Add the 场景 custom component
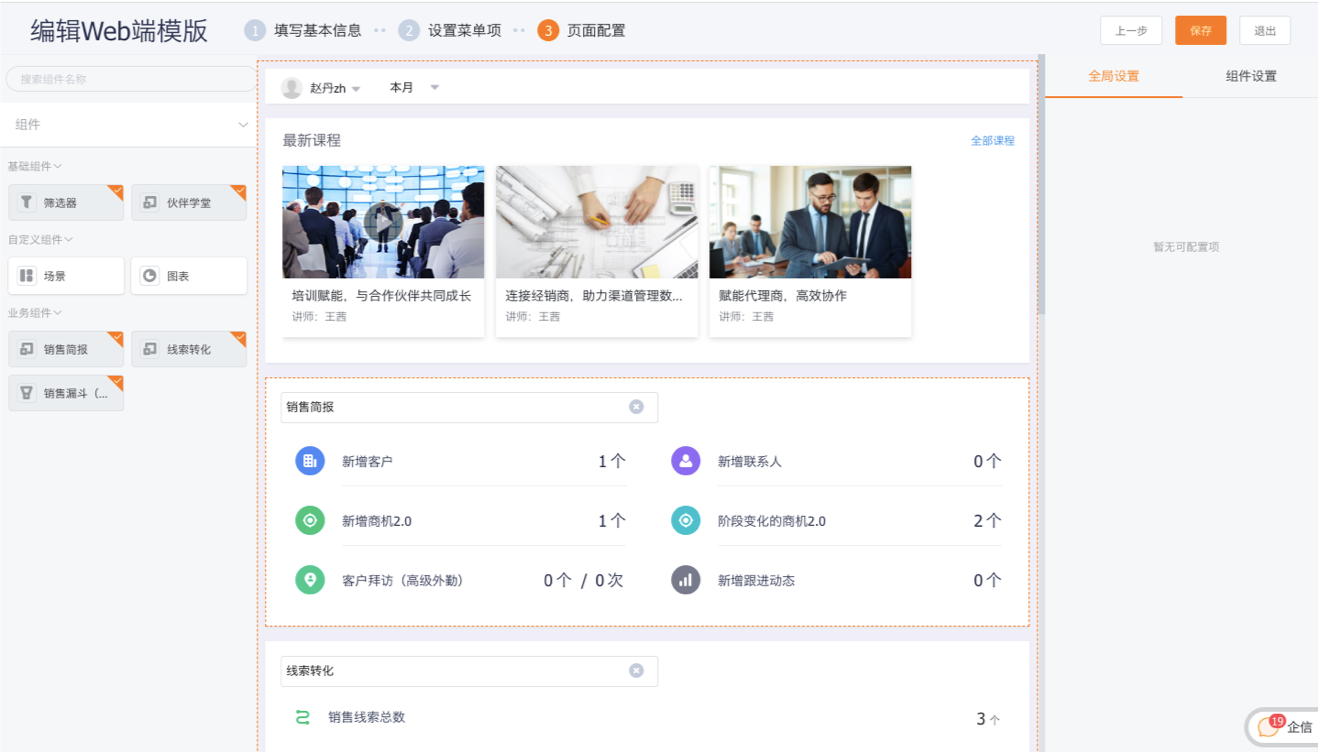The height and width of the screenshot is (752, 1318). click(x=66, y=276)
